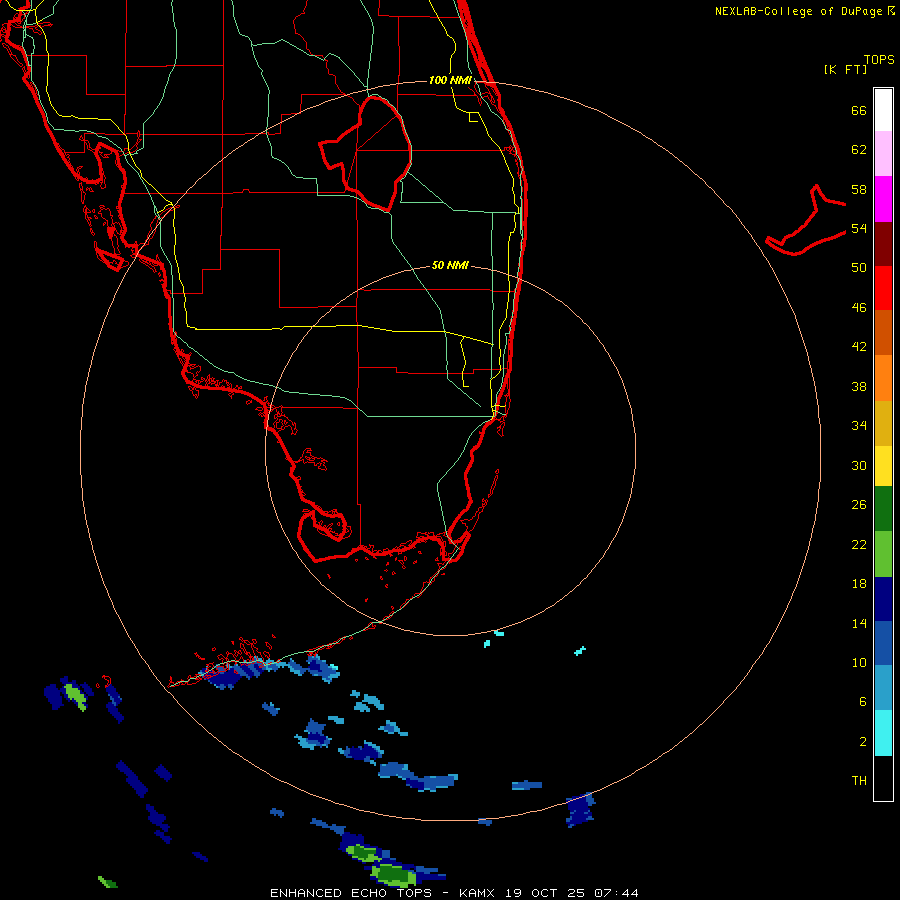Click the 50 NMI range ring label
Image resolution: width=900 pixels, height=900 pixels.
click(x=450, y=265)
